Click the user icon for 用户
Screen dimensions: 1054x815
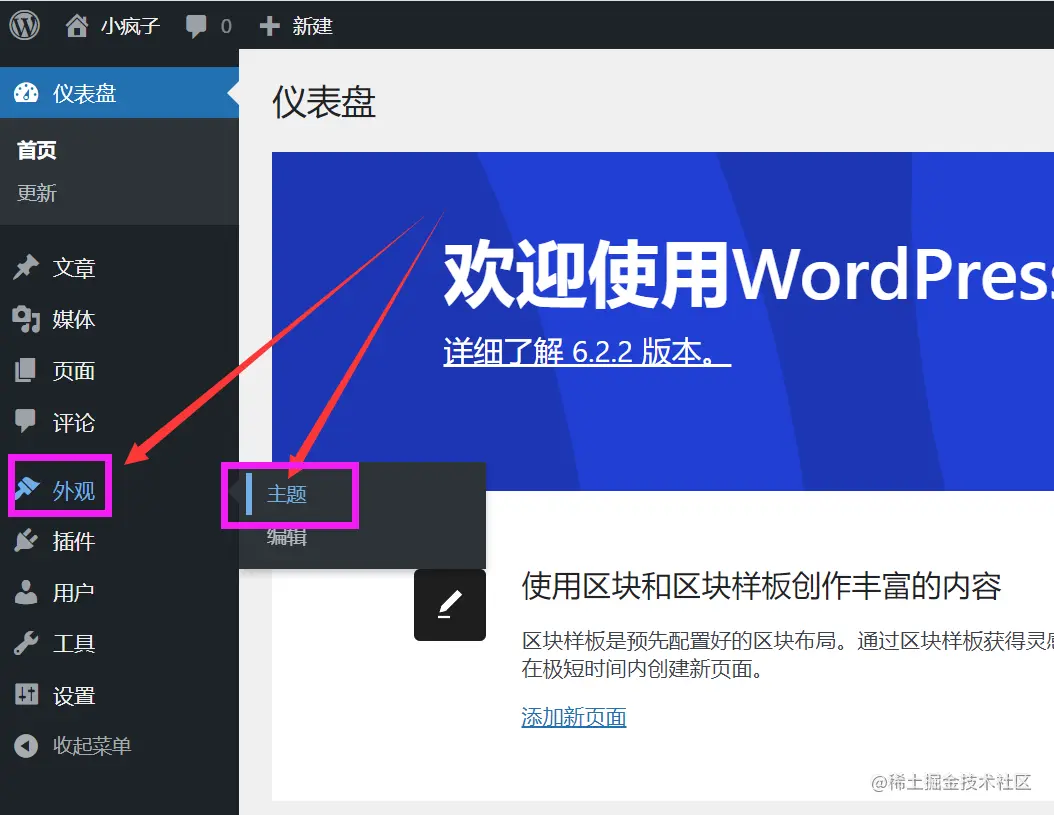26,592
